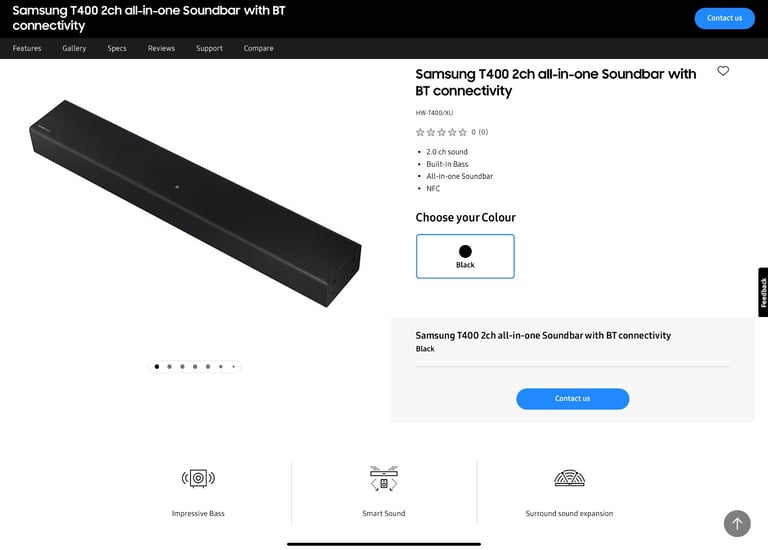
Task: Select the Black colour option
Action: coord(465,256)
